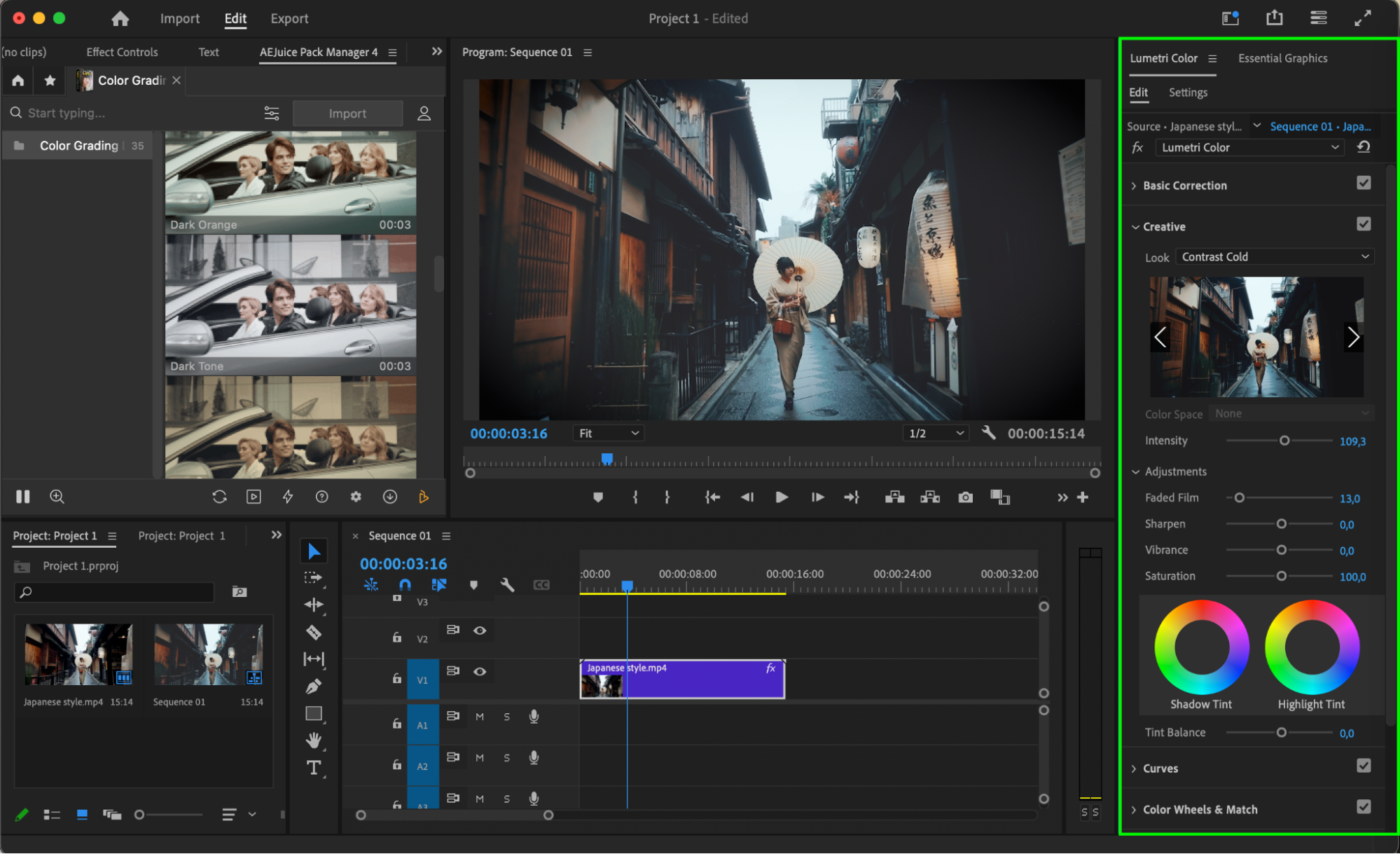
Task: Click the Export Frame camera icon
Action: point(966,497)
